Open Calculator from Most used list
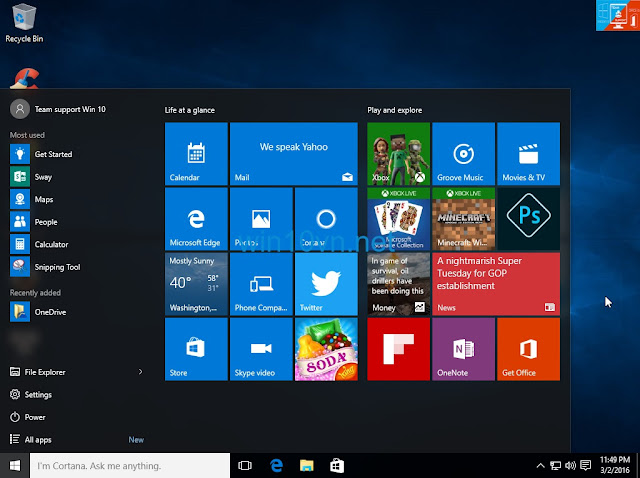The height and width of the screenshot is (478, 640). (x=78, y=245)
